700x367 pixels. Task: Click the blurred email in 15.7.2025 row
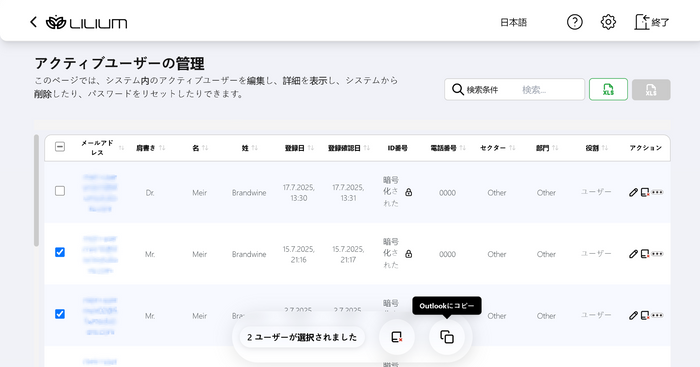100,254
